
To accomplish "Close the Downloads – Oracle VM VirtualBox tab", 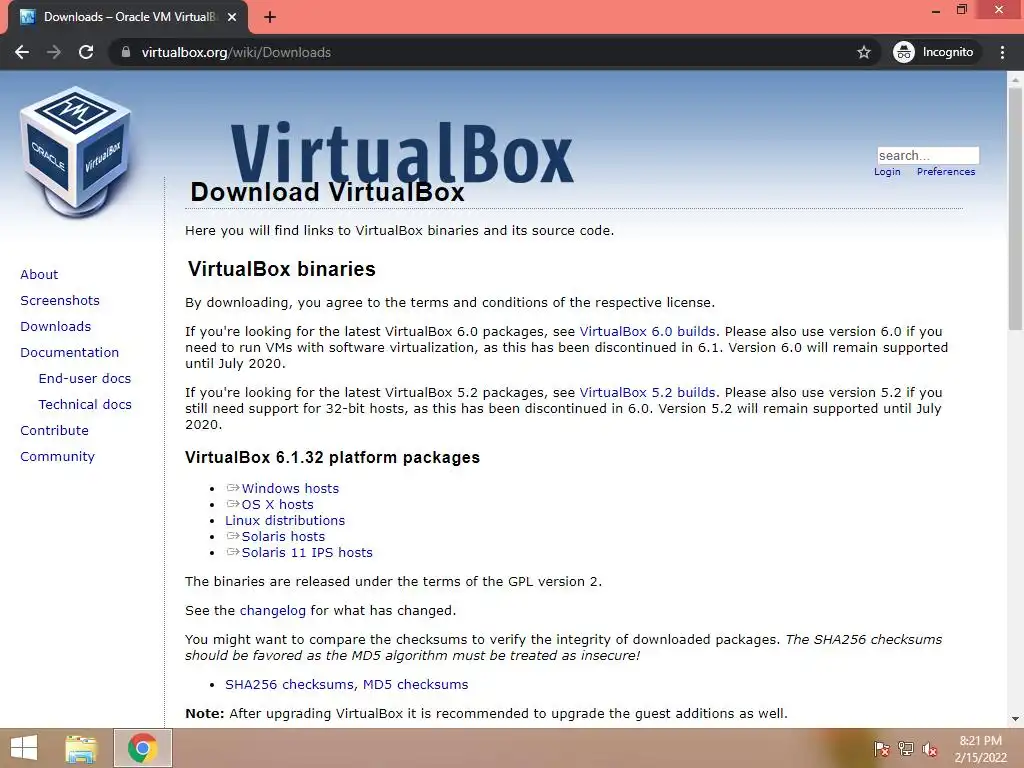I will click(232, 17).
